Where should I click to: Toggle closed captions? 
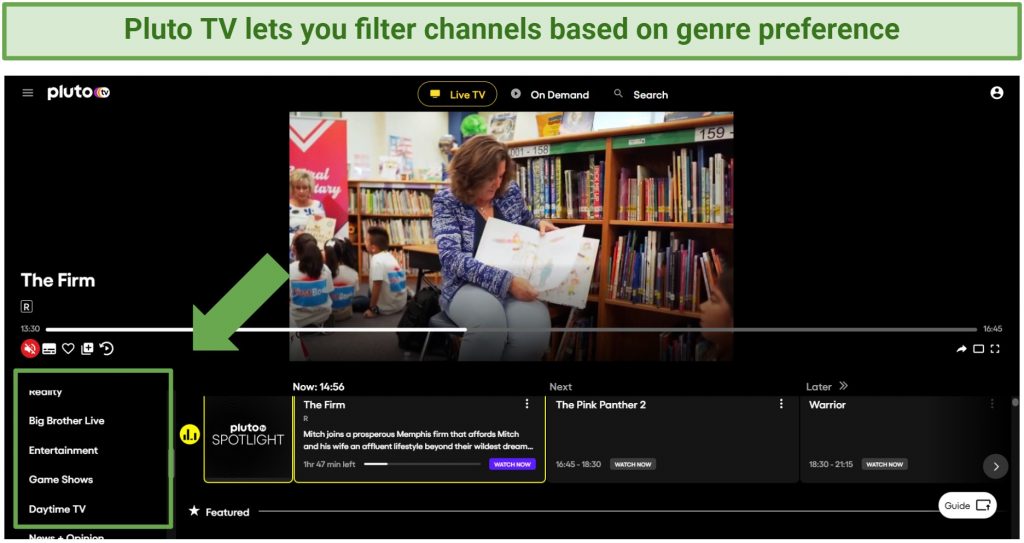tap(49, 349)
